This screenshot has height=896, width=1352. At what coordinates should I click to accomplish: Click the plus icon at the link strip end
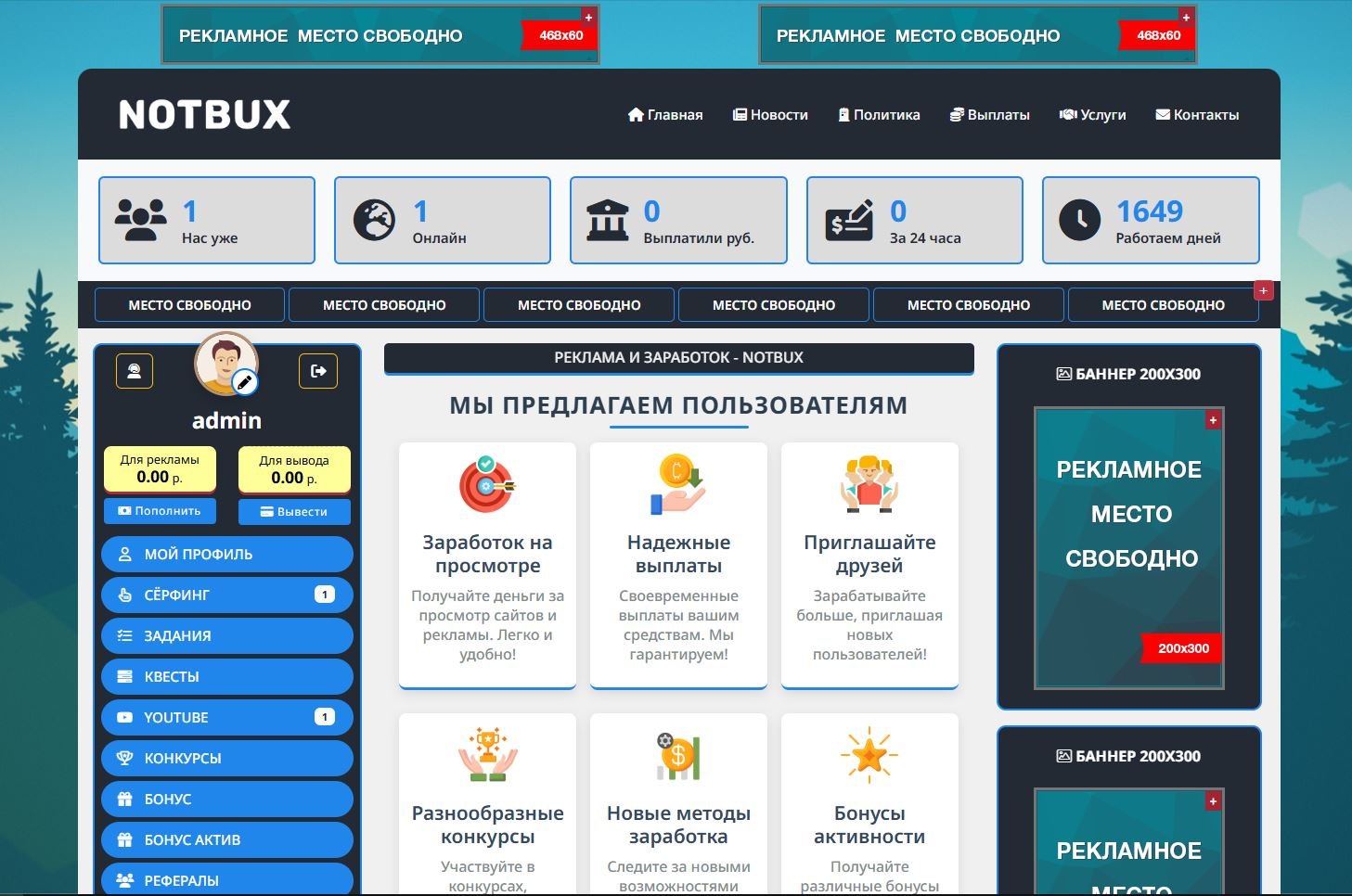click(1263, 291)
